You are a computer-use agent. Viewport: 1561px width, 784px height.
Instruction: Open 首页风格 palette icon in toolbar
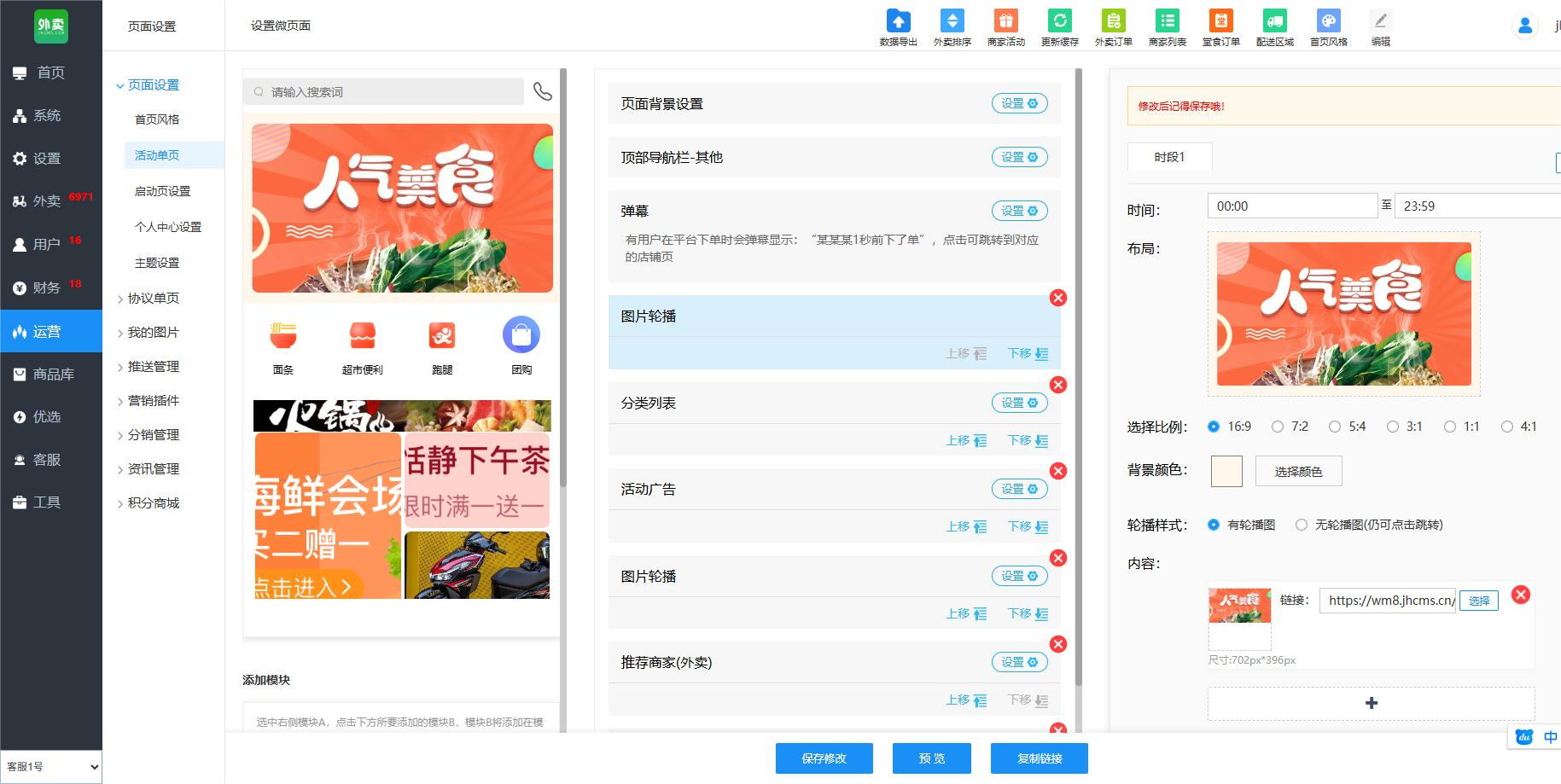pyautogui.click(x=1328, y=21)
